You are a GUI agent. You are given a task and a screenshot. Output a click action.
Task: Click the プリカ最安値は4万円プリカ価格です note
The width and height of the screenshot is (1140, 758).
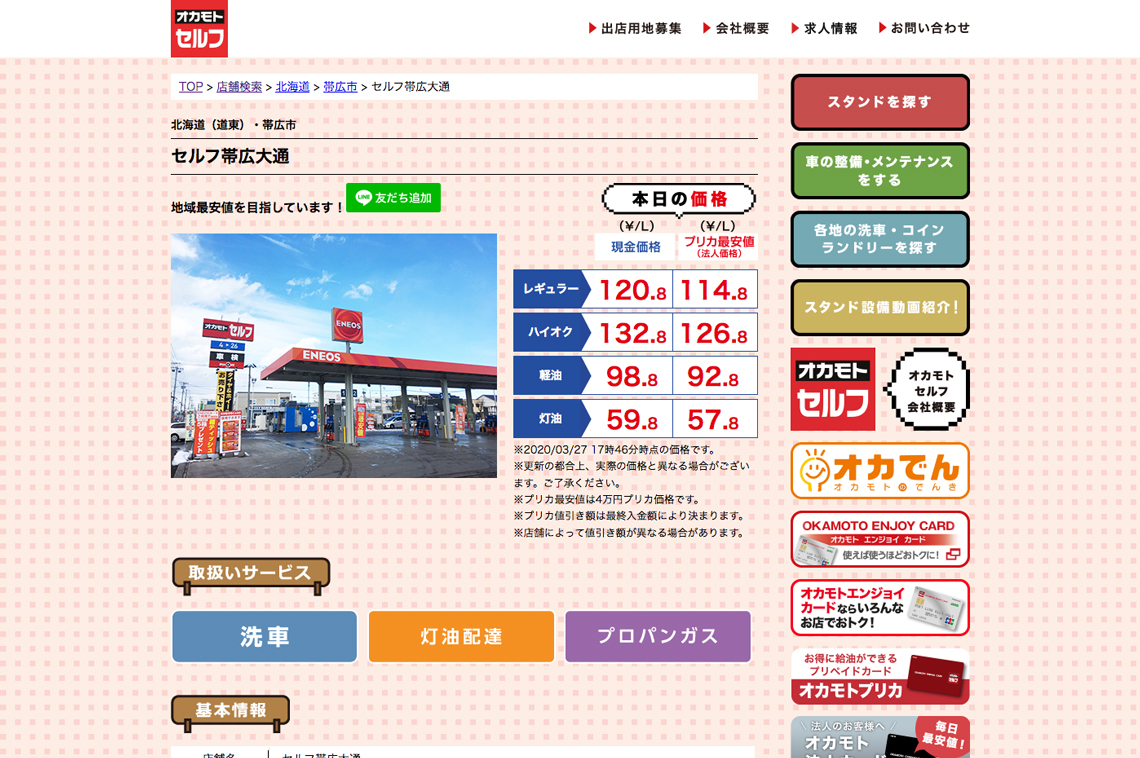click(x=606, y=499)
